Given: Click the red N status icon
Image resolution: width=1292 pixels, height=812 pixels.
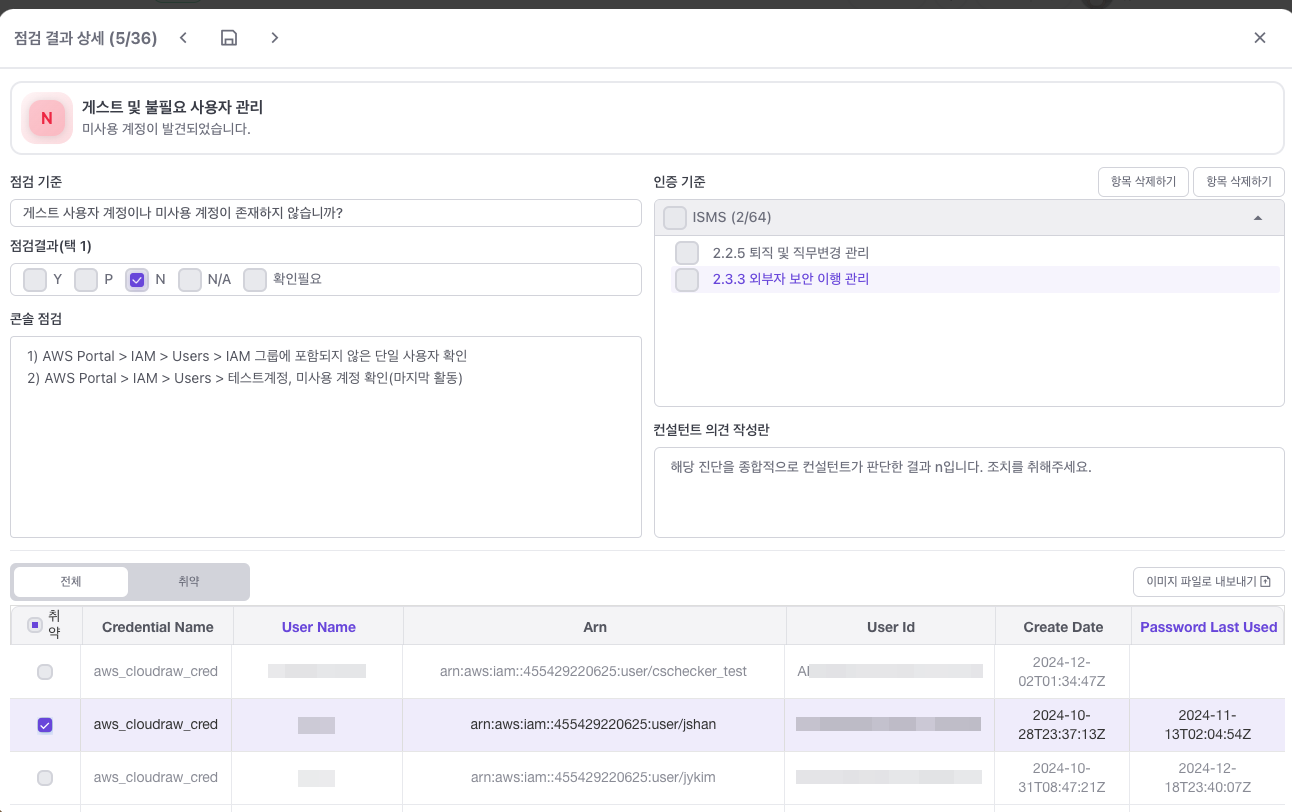Looking at the screenshot, I should [47, 118].
